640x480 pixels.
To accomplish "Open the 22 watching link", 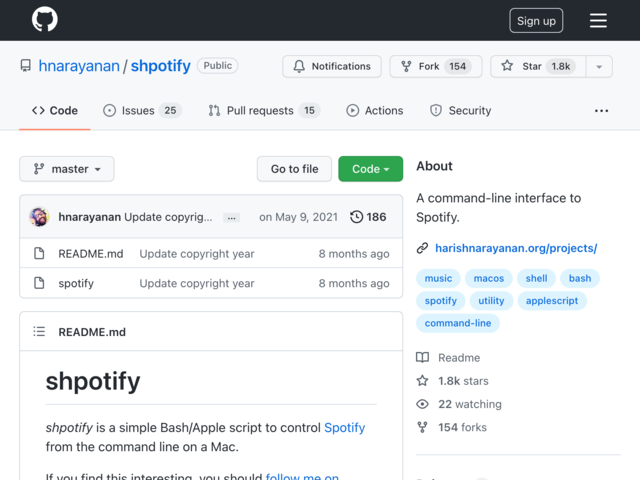I will click(470, 404).
